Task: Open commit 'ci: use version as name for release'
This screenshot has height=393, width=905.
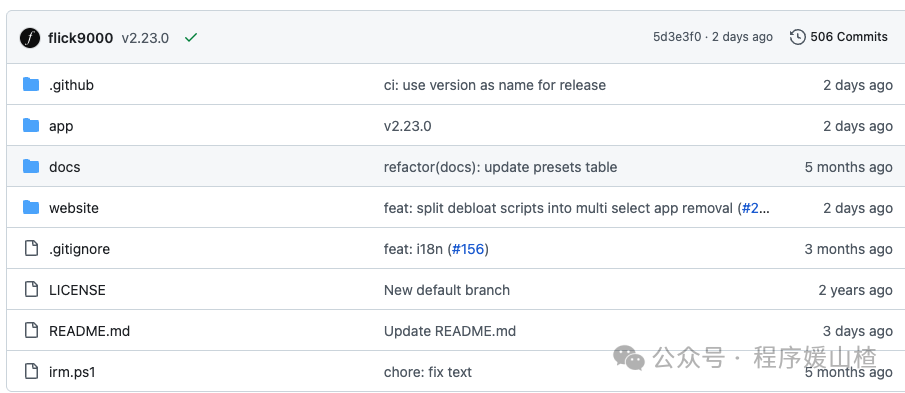Action: click(x=495, y=85)
